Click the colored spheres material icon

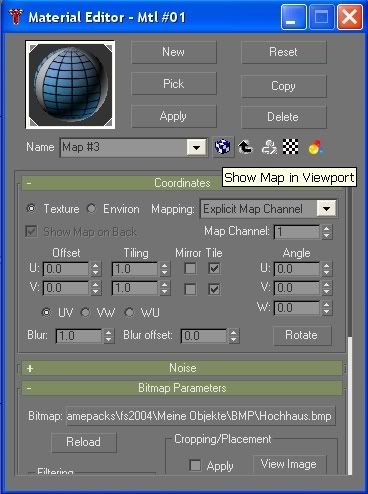click(315, 147)
